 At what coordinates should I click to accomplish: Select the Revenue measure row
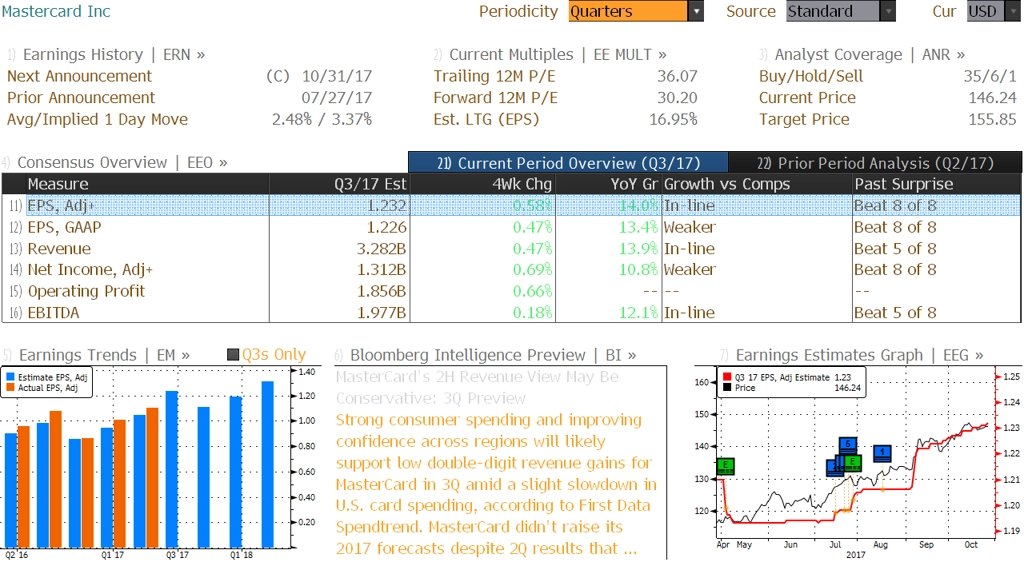click(x=511, y=249)
